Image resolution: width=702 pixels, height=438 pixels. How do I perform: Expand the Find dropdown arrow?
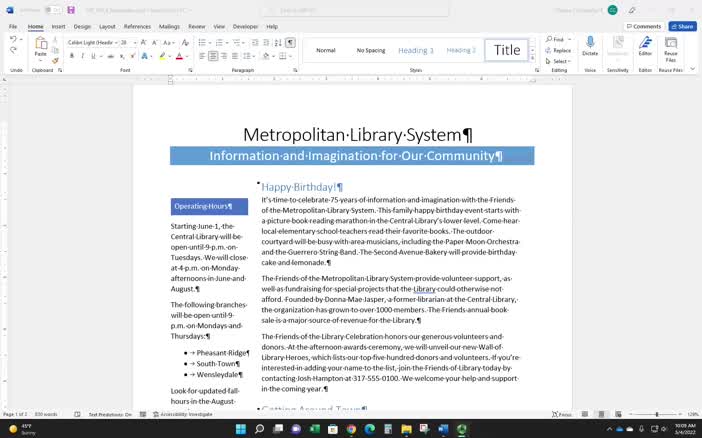click(570, 40)
